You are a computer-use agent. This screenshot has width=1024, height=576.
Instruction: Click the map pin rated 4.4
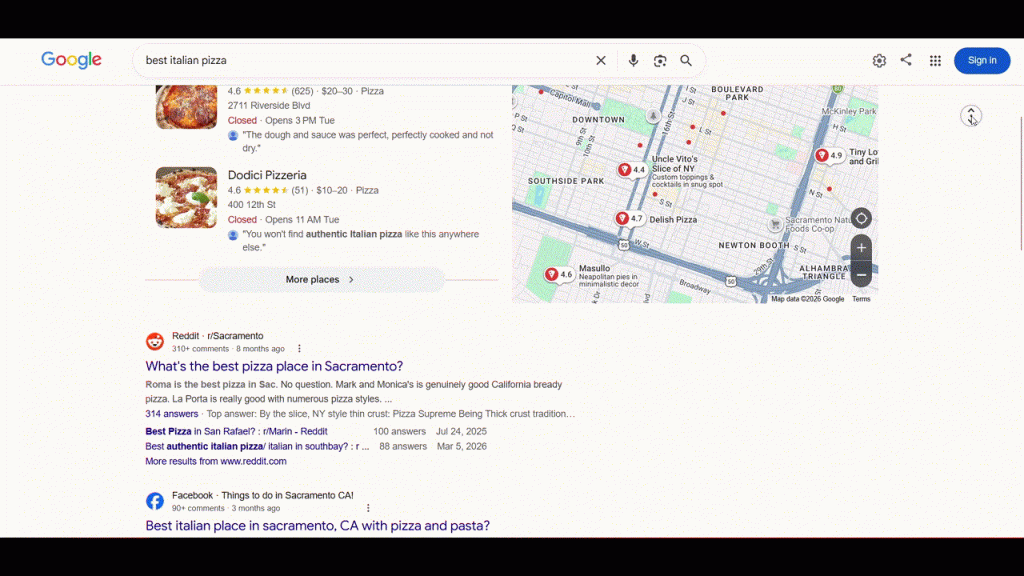click(625, 169)
